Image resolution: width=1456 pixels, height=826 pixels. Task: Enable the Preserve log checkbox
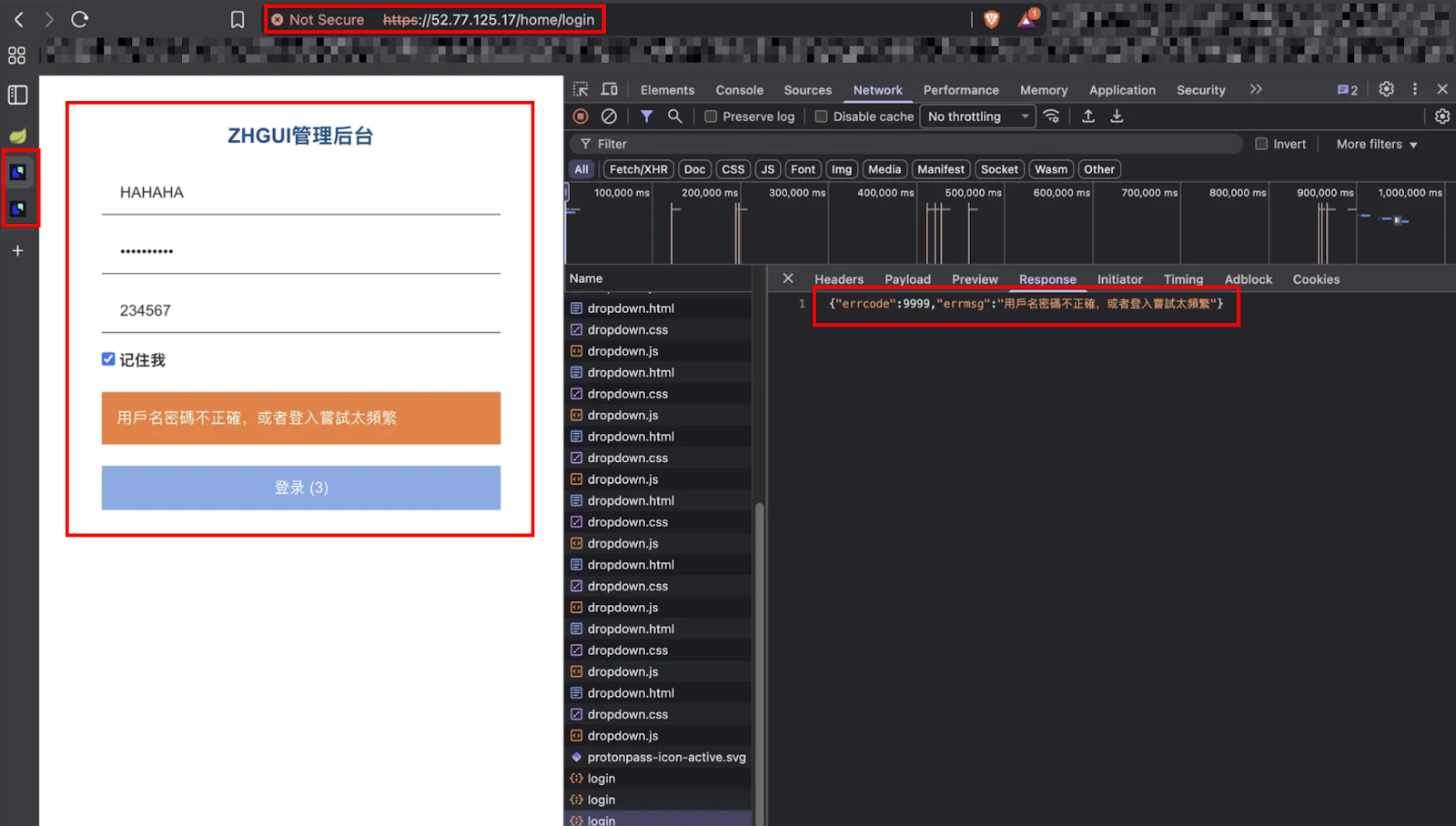[x=711, y=116]
